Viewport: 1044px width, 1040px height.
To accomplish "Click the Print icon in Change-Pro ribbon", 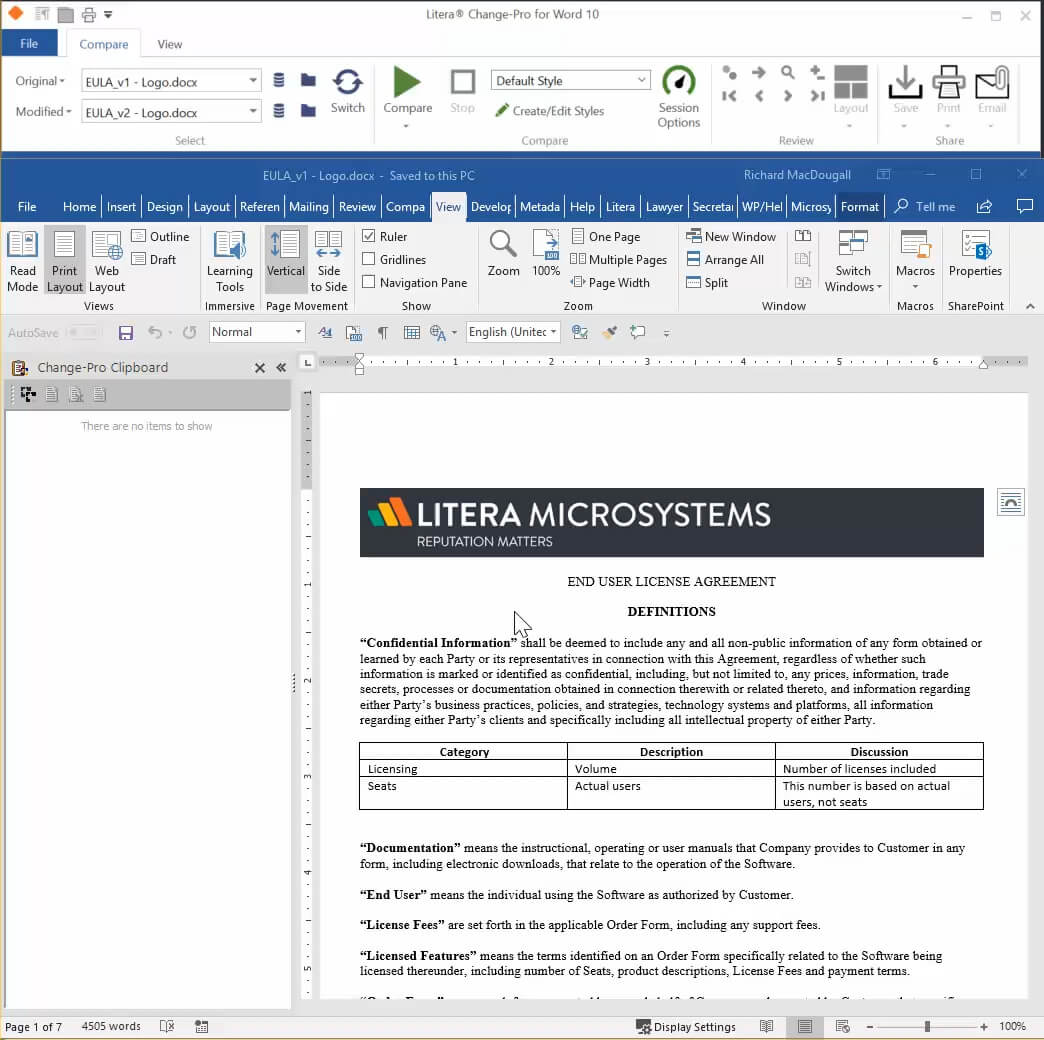I will point(948,90).
